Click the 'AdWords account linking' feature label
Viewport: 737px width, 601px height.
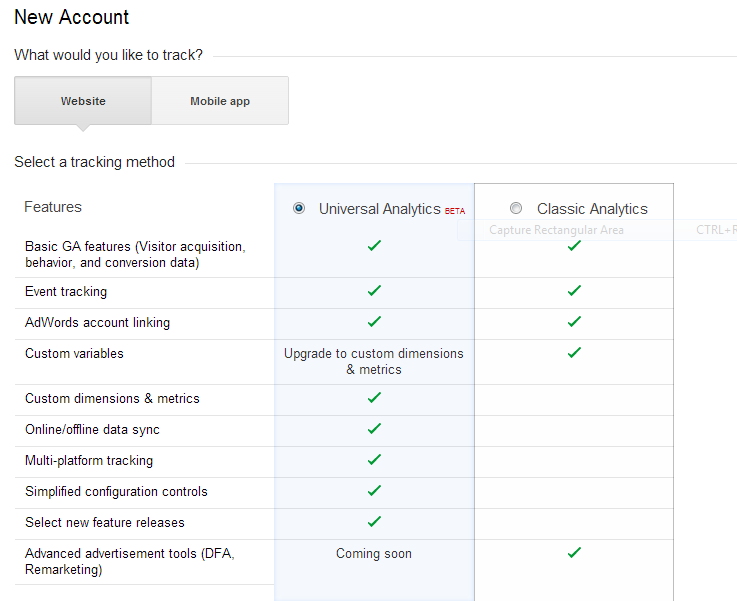coord(97,323)
